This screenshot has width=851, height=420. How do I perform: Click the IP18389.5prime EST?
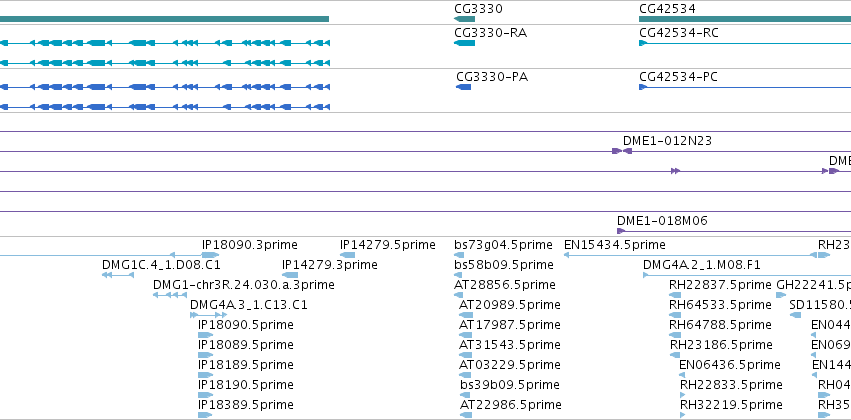tap(205, 416)
